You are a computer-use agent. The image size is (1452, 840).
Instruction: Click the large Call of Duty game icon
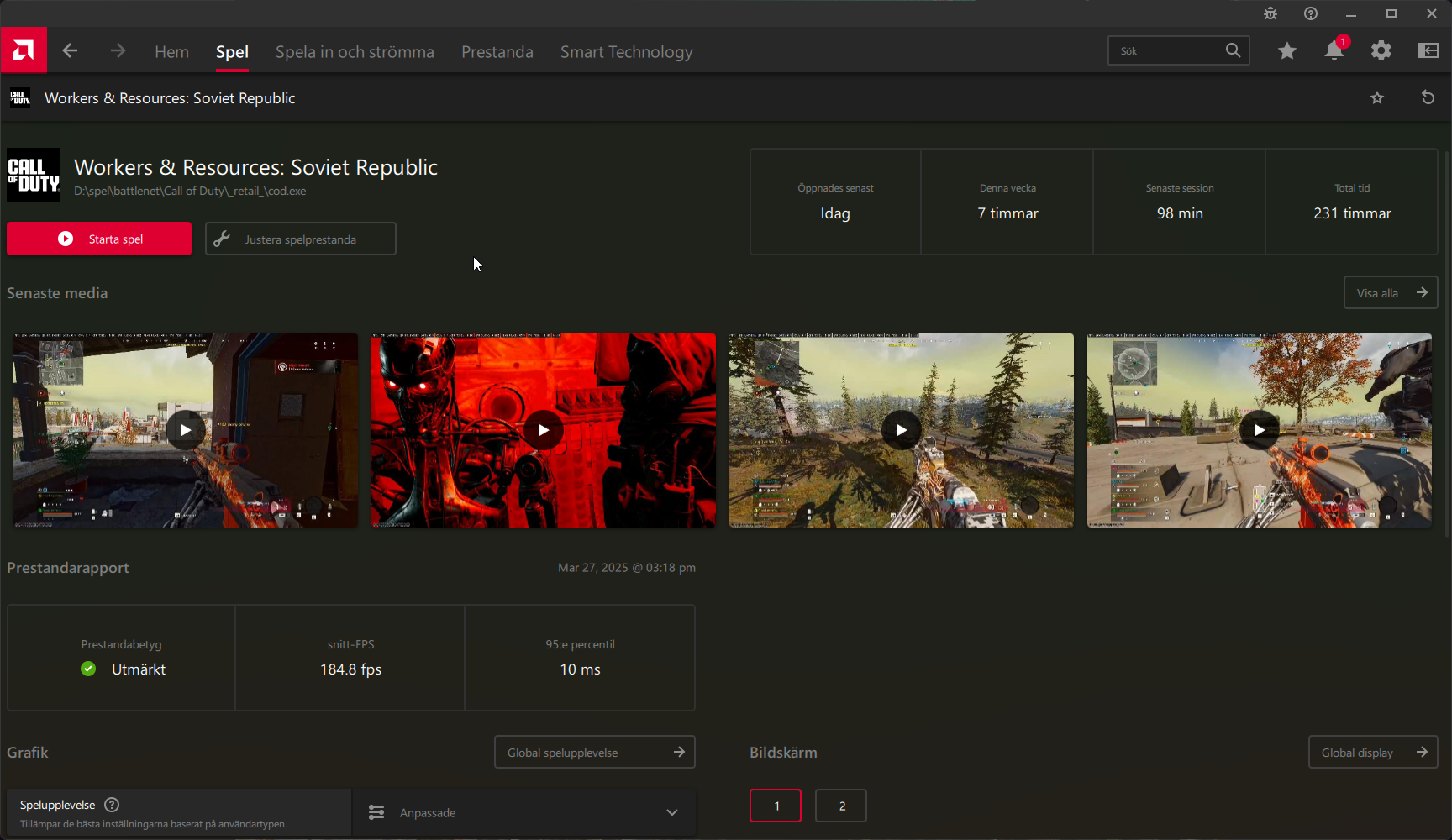point(34,175)
